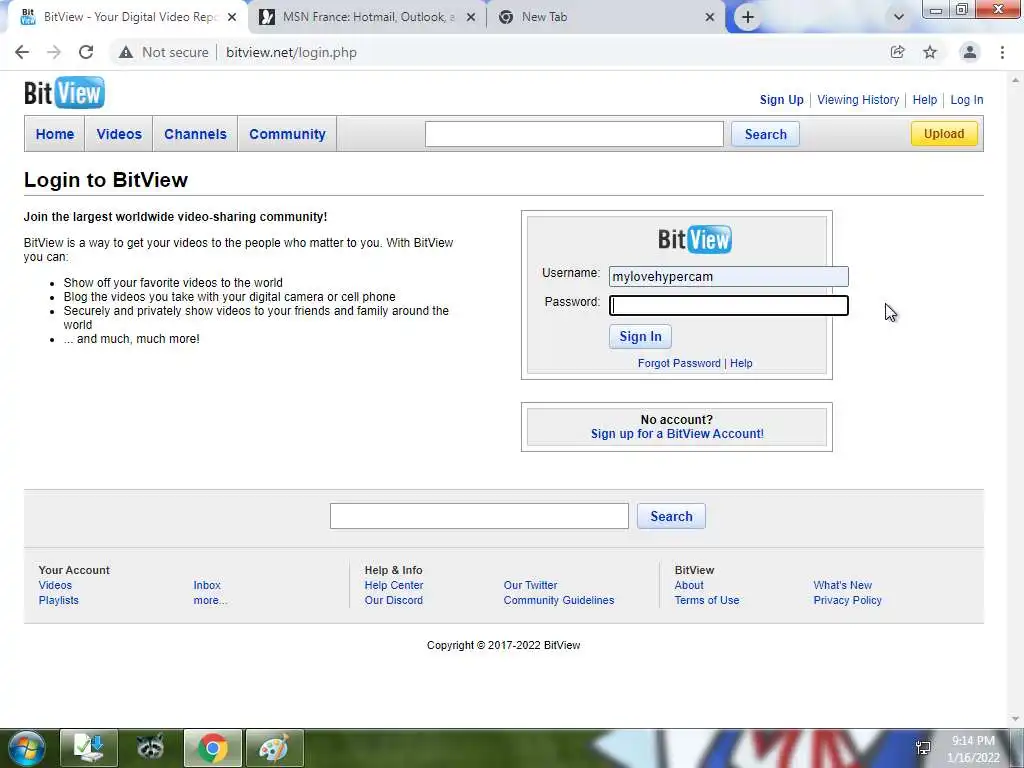Click the top Search button
Image resolution: width=1024 pixels, height=768 pixels.
coord(765,134)
